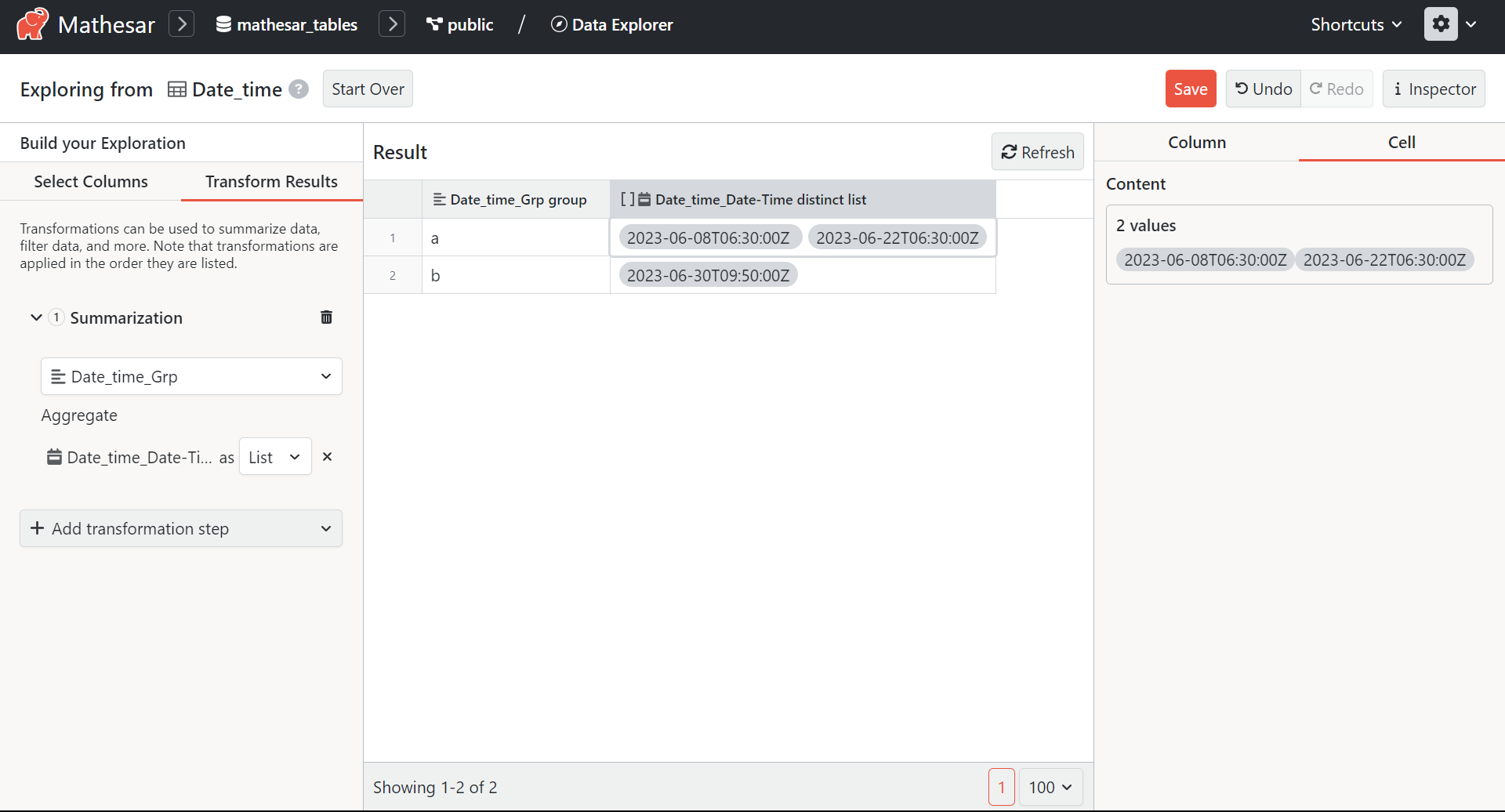The width and height of the screenshot is (1505, 812).
Task: Open the Date_time_Grp column selector
Action: pyautogui.click(x=190, y=376)
